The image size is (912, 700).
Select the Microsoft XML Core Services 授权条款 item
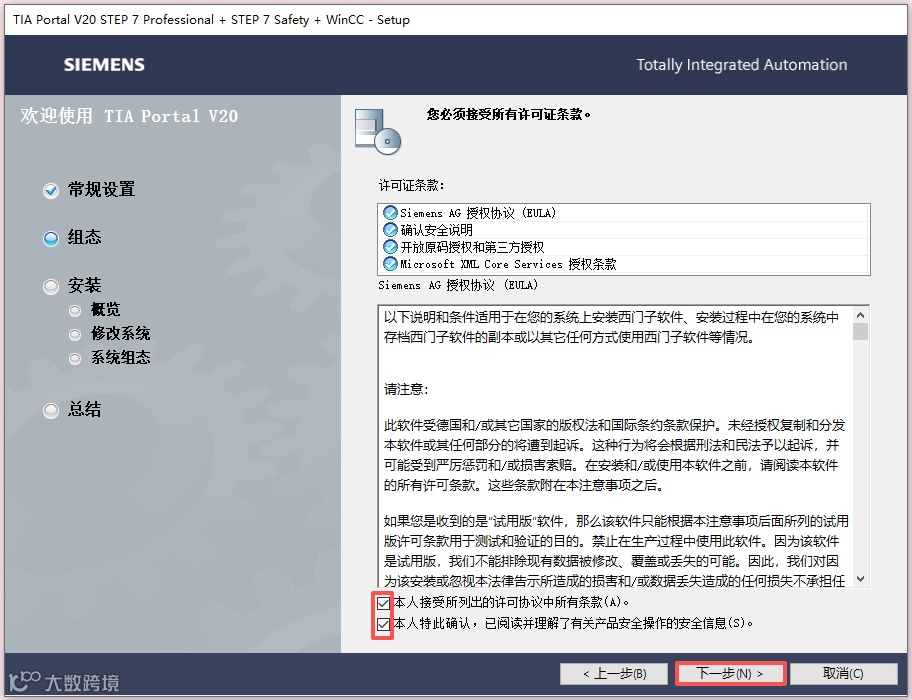tap(624, 264)
